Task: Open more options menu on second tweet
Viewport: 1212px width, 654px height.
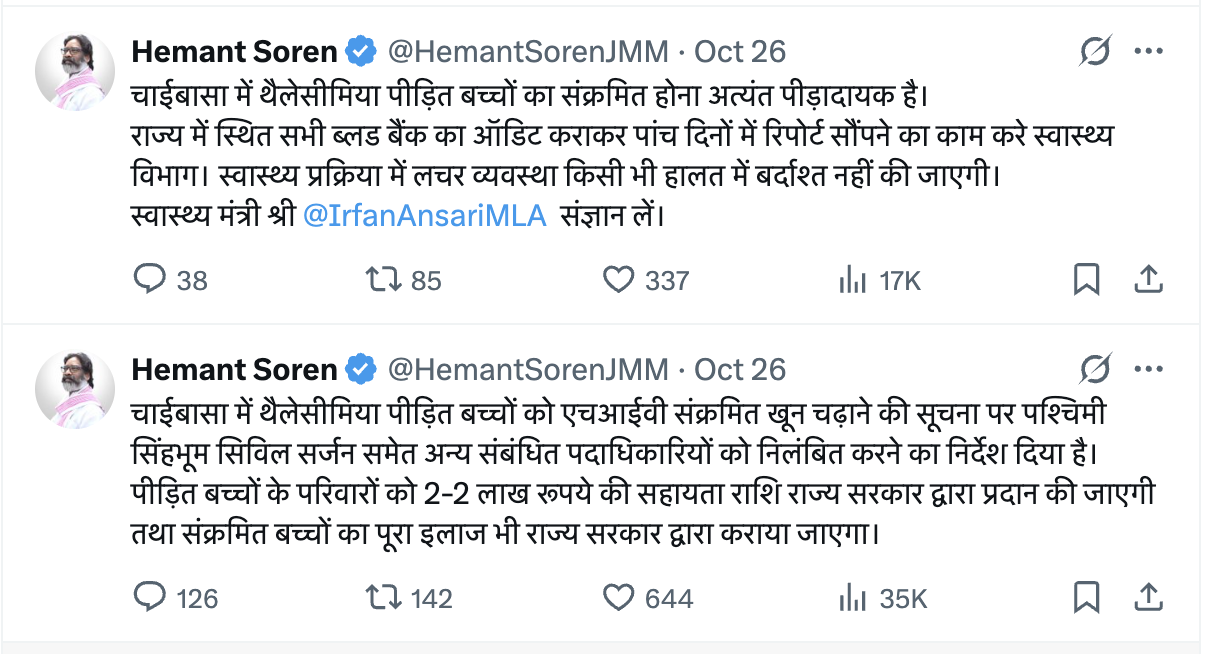Action: (x=1148, y=369)
